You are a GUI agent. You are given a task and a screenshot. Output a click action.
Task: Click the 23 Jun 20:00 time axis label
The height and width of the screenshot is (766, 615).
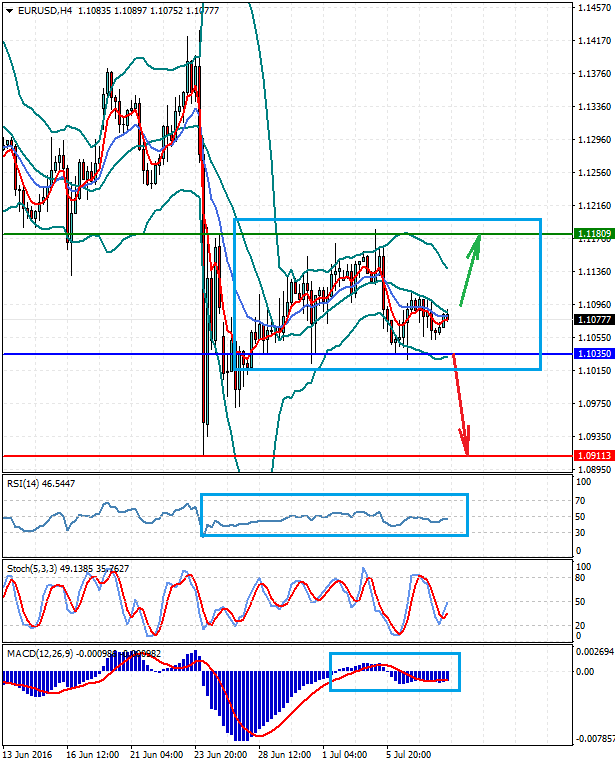tap(222, 755)
